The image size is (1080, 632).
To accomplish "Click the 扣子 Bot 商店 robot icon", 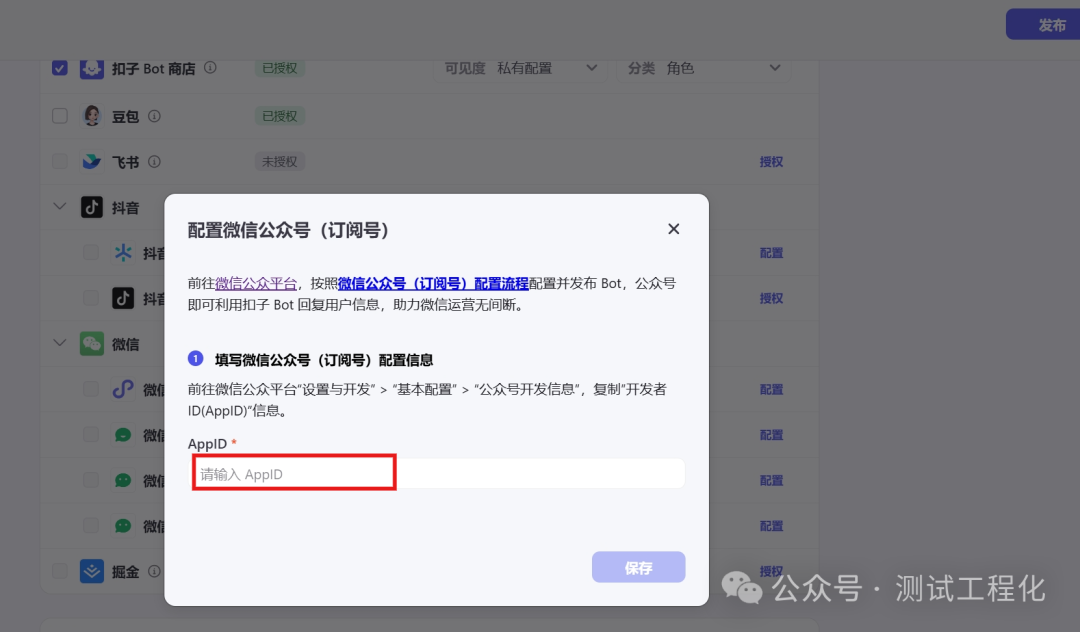I will (92, 68).
